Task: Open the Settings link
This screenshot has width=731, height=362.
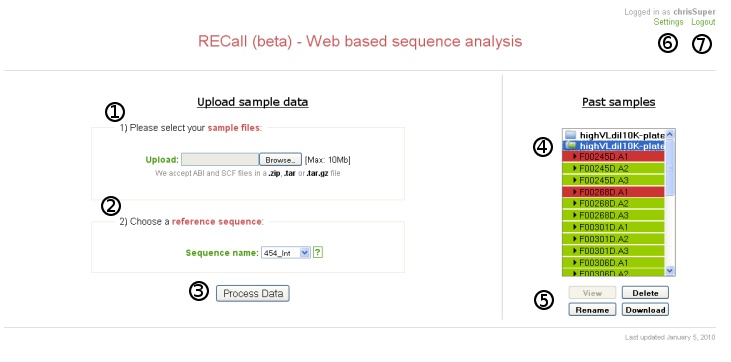Action: tap(668, 22)
